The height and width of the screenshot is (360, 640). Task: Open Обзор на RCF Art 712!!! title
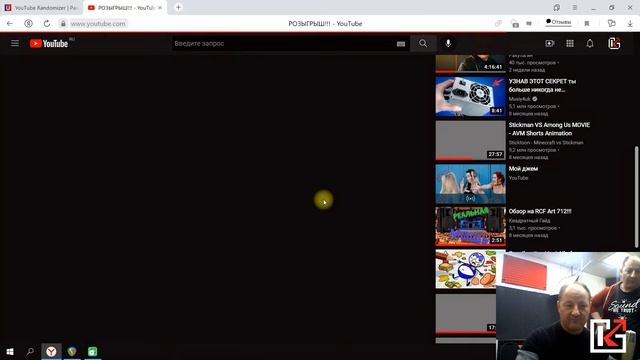(540, 211)
